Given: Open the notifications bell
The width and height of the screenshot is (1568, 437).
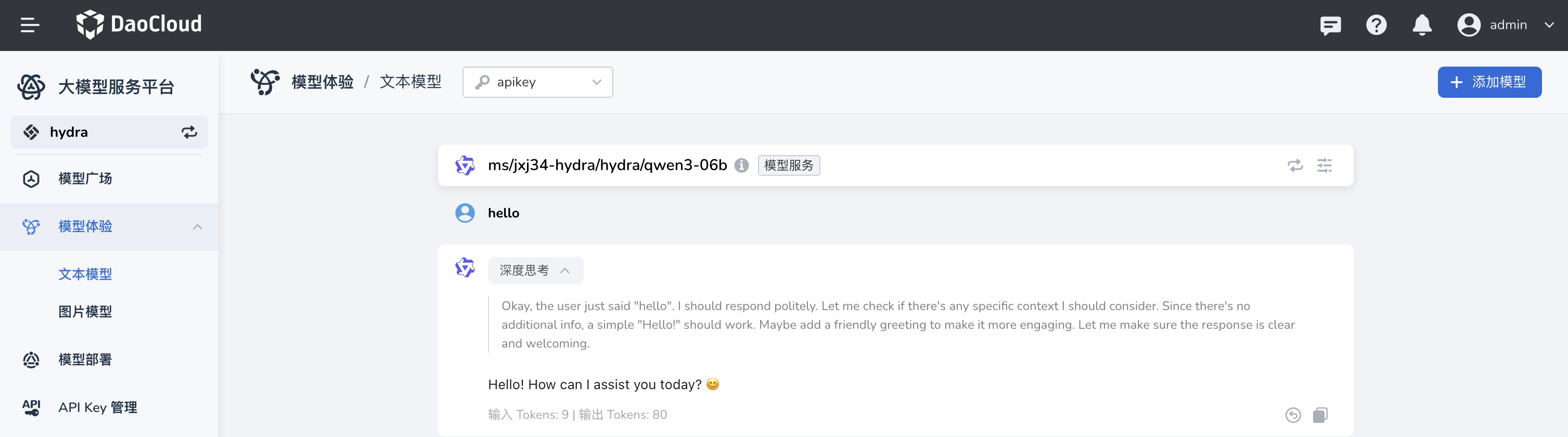Looking at the screenshot, I should [x=1421, y=25].
